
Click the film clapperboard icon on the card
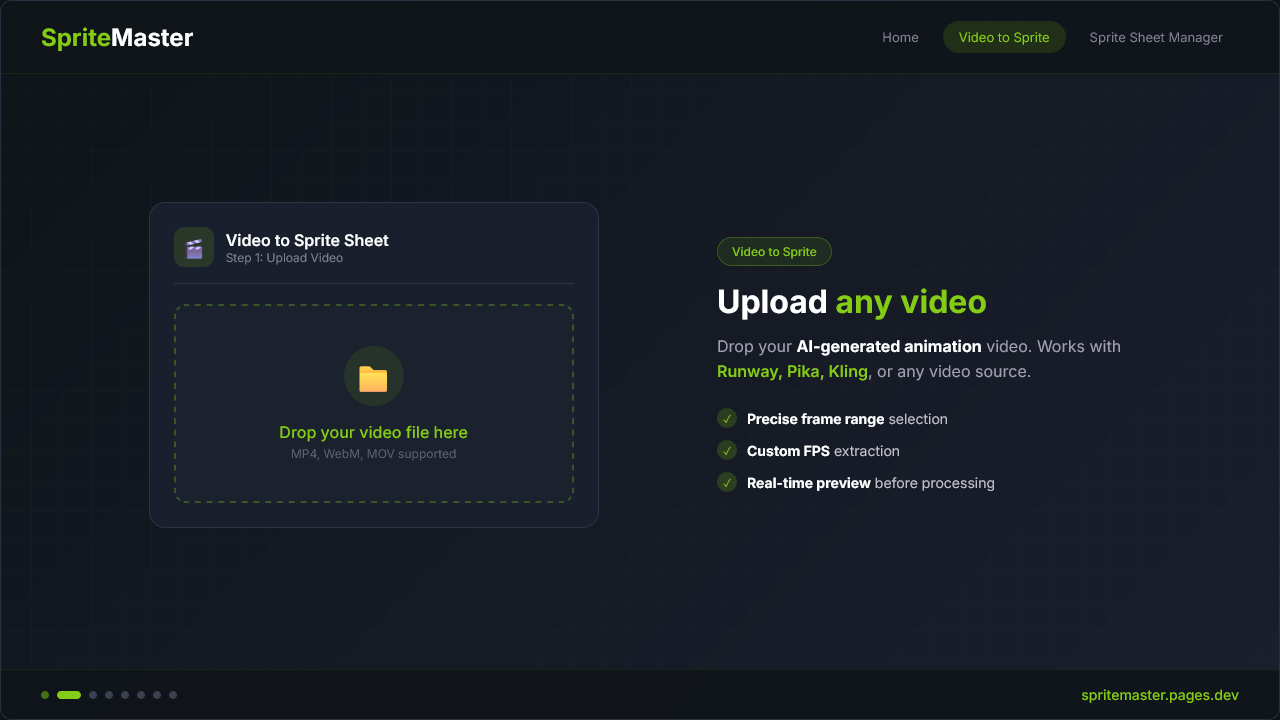[x=194, y=247]
